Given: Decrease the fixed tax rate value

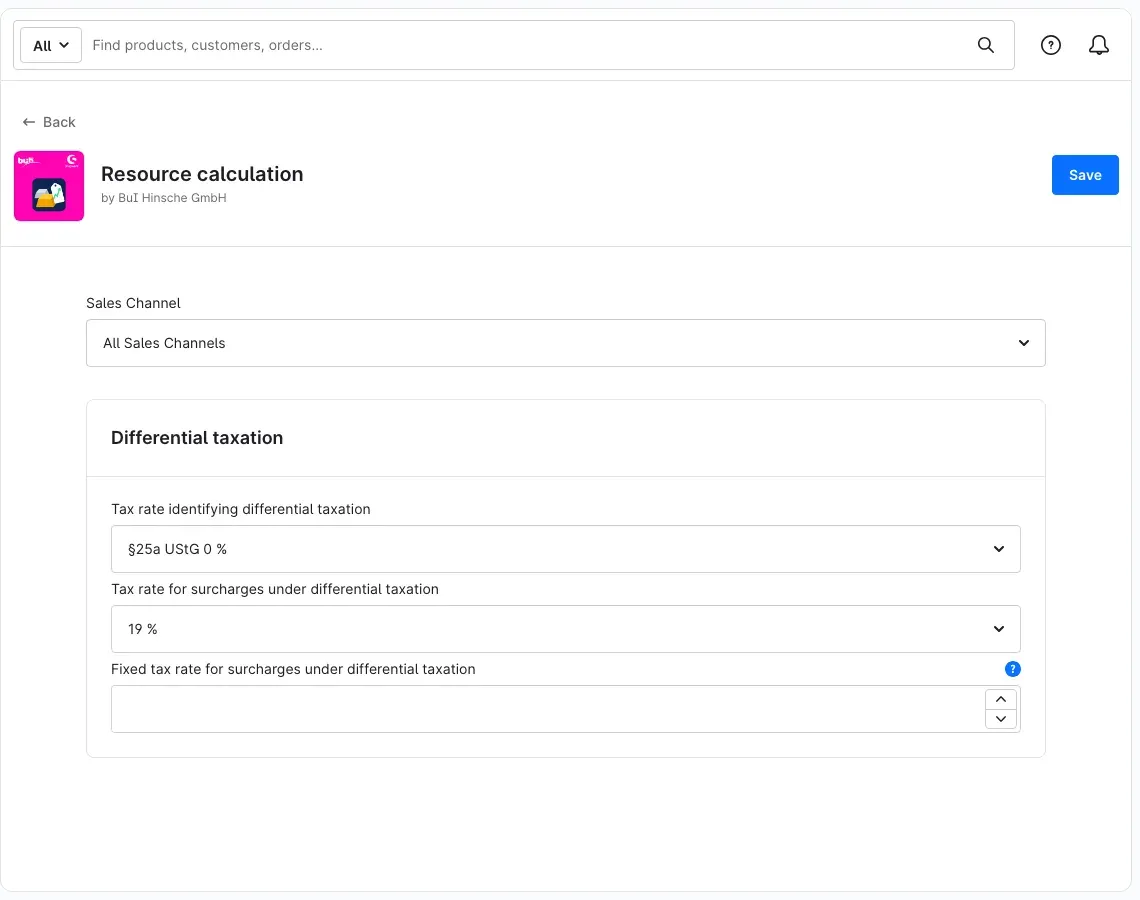Looking at the screenshot, I should (x=1000, y=719).
